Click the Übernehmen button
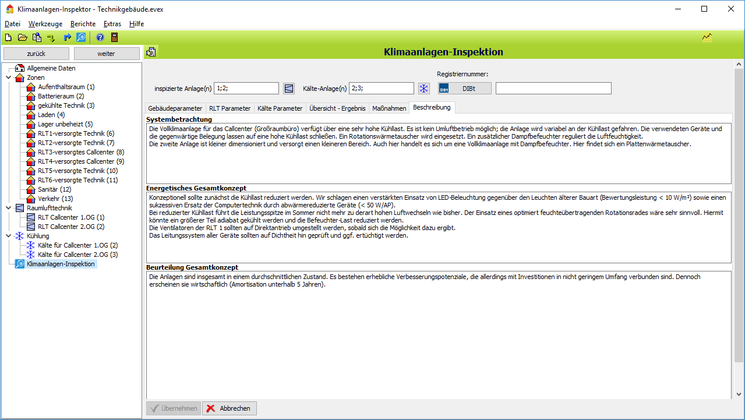The height and width of the screenshot is (420, 745). click(x=173, y=408)
